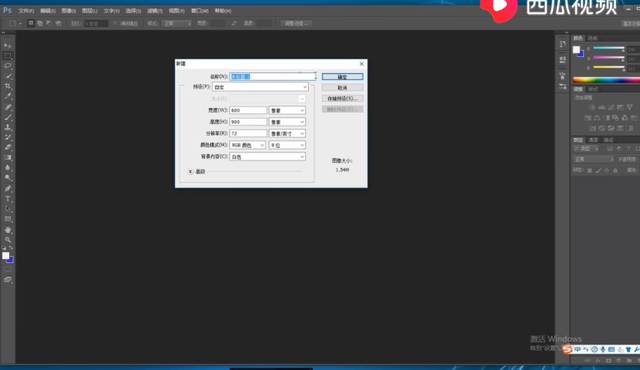Open the width units dropdown
Screen dimensions: 640x370
(x=287, y=110)
